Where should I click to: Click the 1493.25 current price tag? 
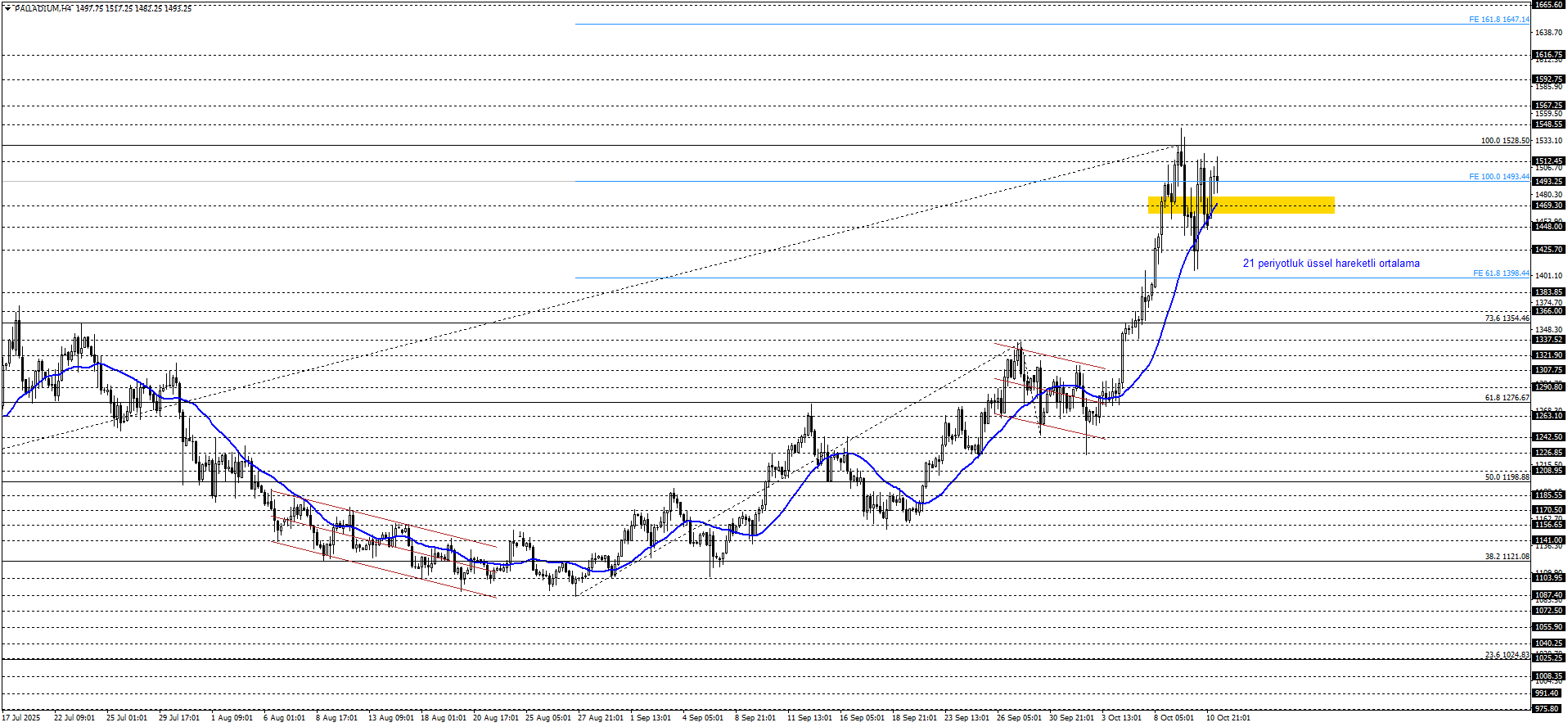pyautogui.click(x=1548, y=182)
